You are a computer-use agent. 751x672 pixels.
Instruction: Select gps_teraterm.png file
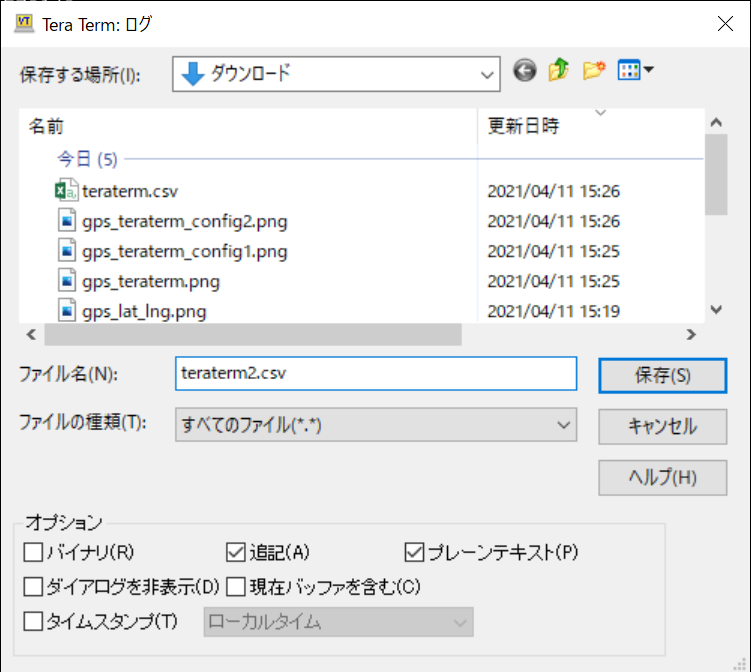point(150,281)
